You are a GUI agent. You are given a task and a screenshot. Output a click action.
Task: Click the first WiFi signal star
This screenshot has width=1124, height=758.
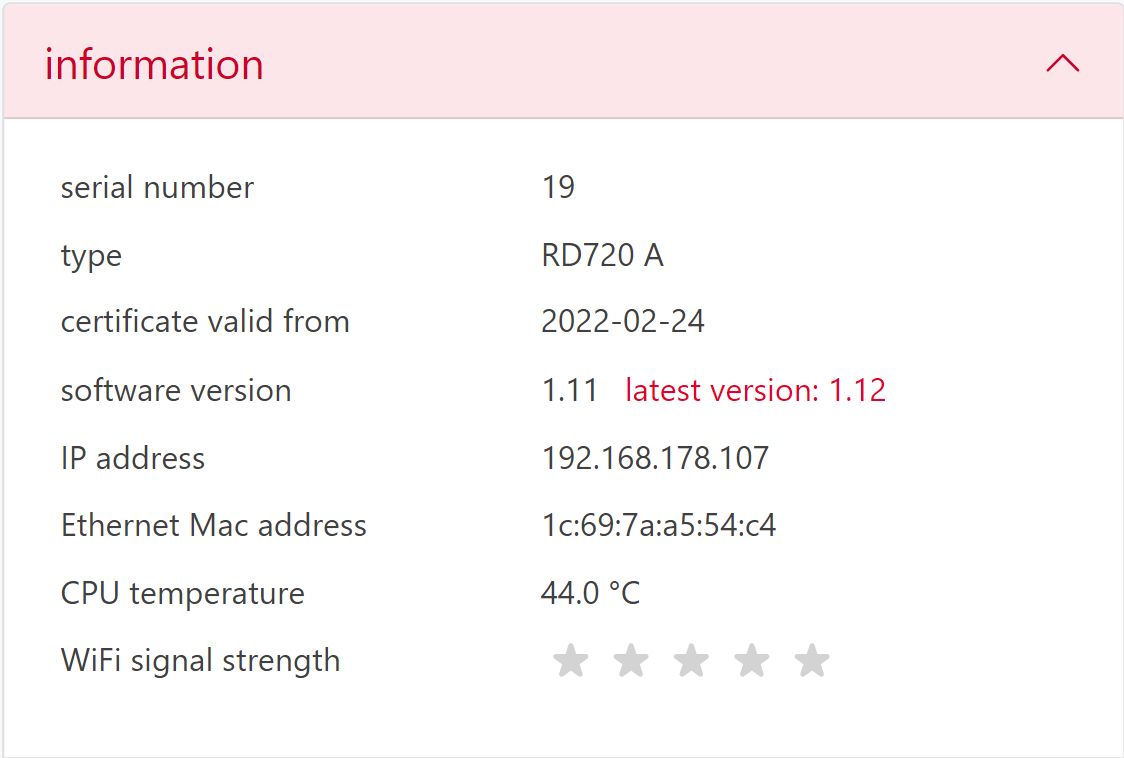pyautogui.click(x=571, y=661)
